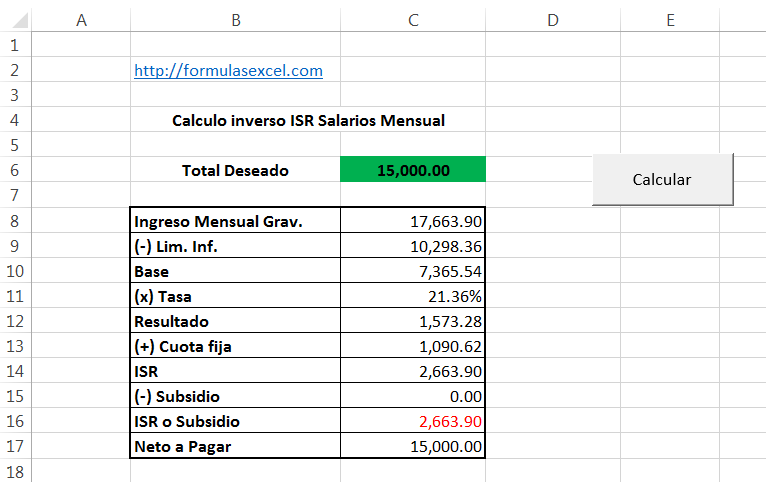The width and height of the screenshot is (766, 482).
Task: Click the Ingreso Mensual Grav. value 17,663.90
Action: pos(413,221)
